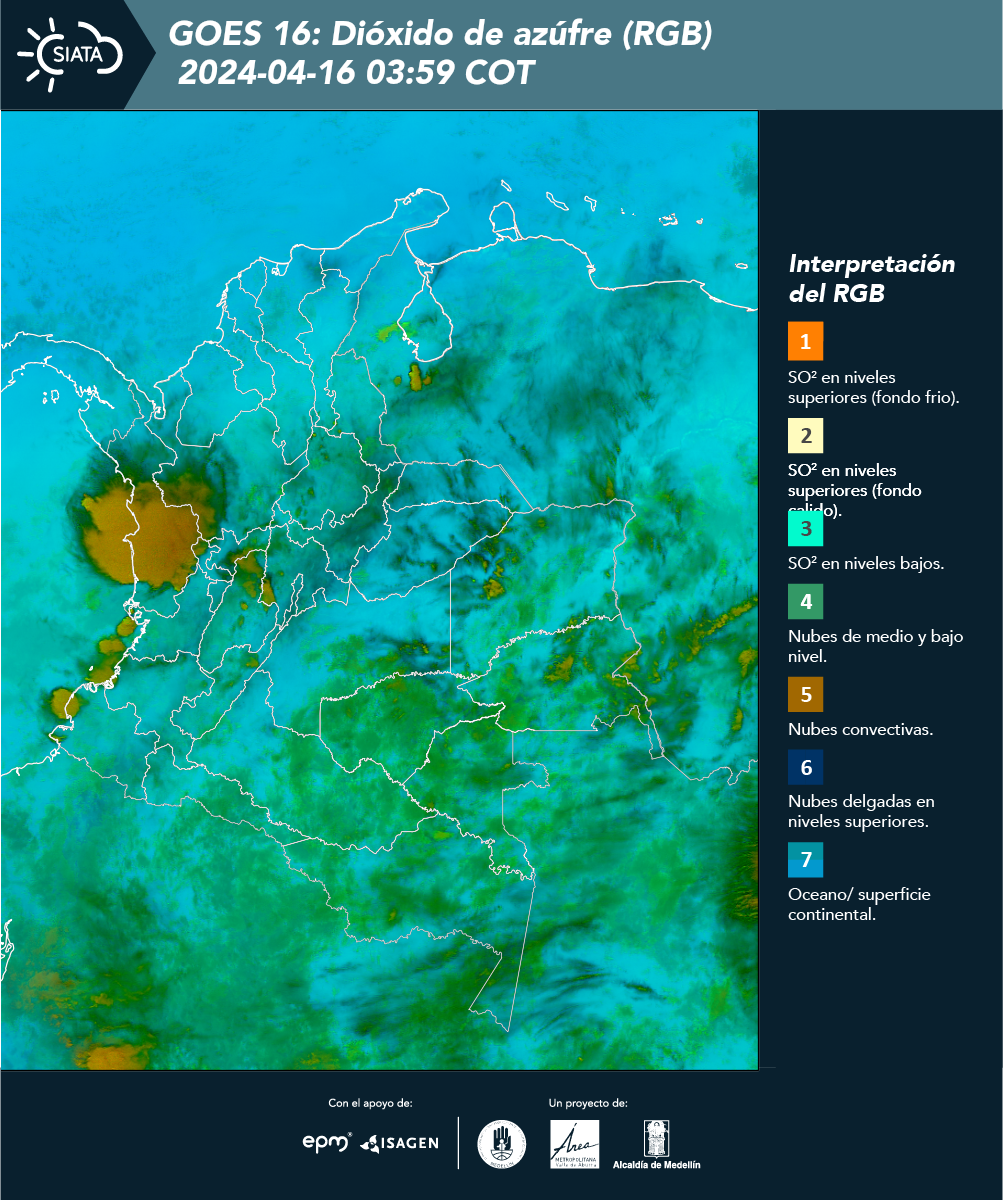
Task: Click the dark blue legend swatch numbered 6
Action: pyautogui.click(x=805, y=768)
